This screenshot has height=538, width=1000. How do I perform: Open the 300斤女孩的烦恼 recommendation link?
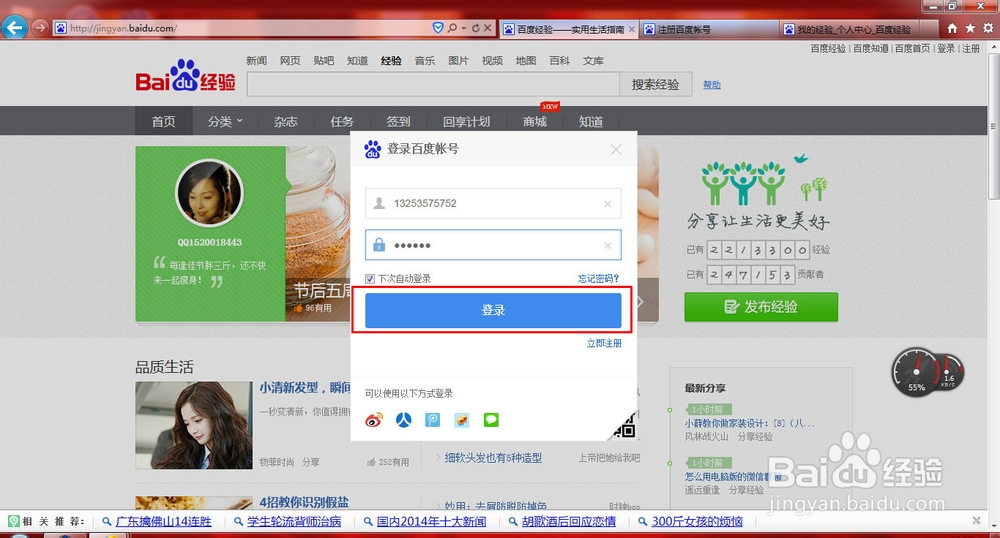[697, 521]
